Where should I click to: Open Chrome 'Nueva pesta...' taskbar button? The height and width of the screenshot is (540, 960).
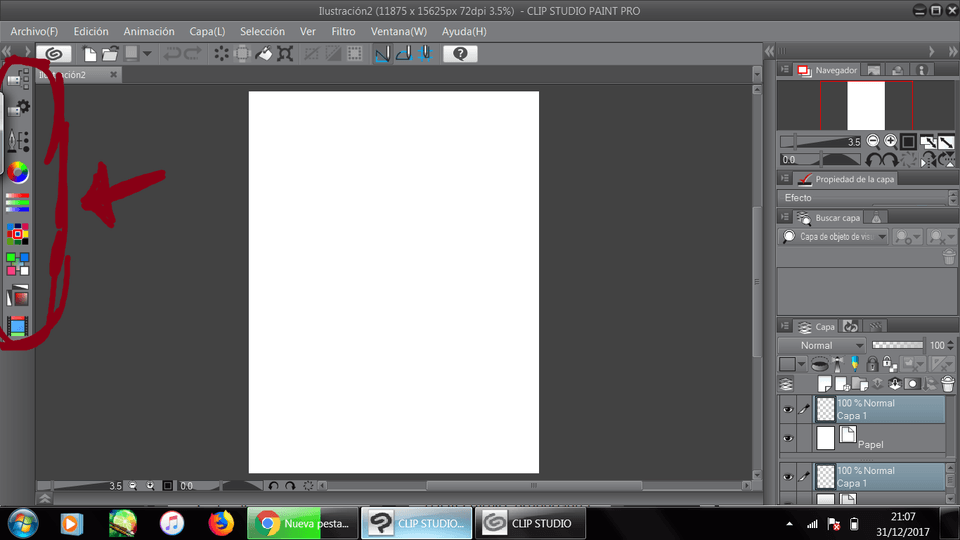[302, 523]
